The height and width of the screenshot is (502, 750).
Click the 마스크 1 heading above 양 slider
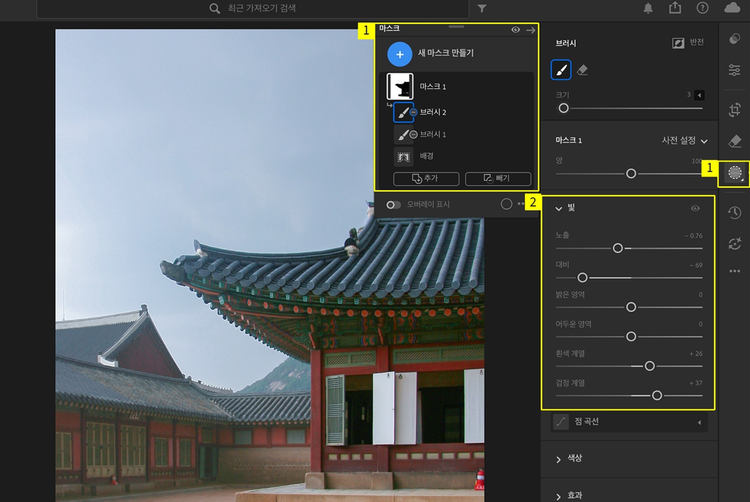coord(568,141)
